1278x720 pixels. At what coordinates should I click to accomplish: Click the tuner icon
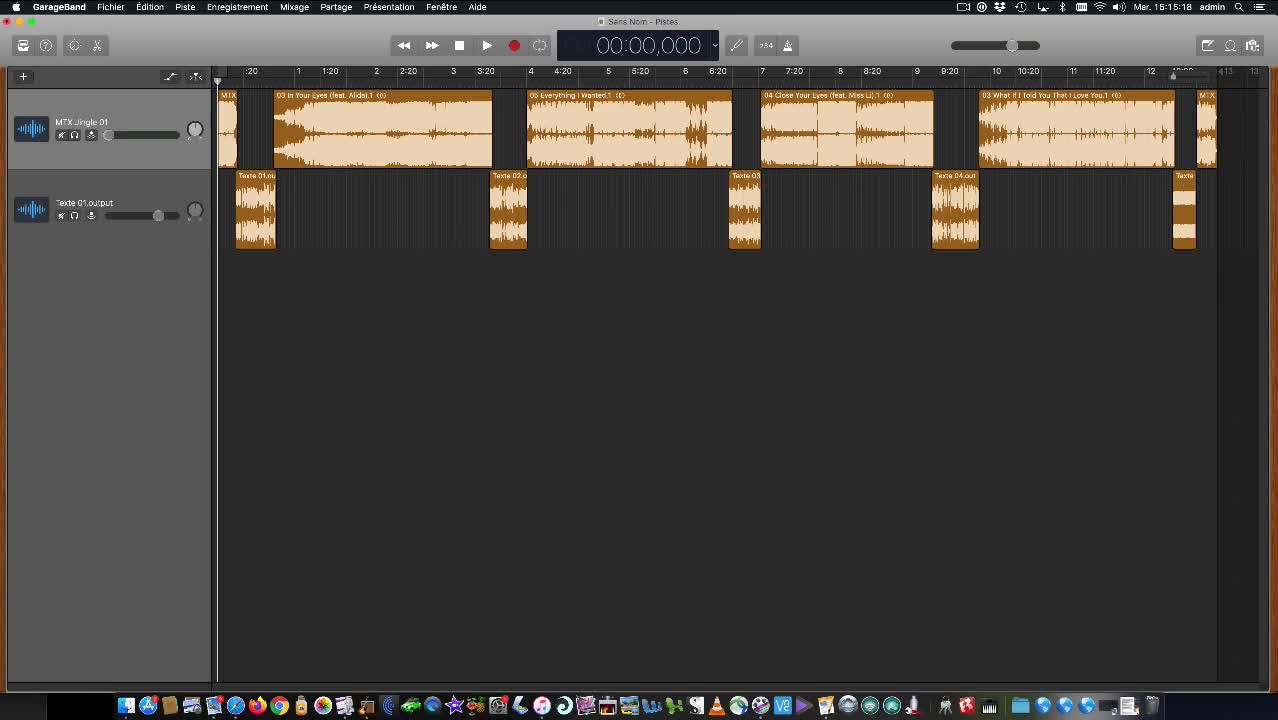tap(737, 45)
